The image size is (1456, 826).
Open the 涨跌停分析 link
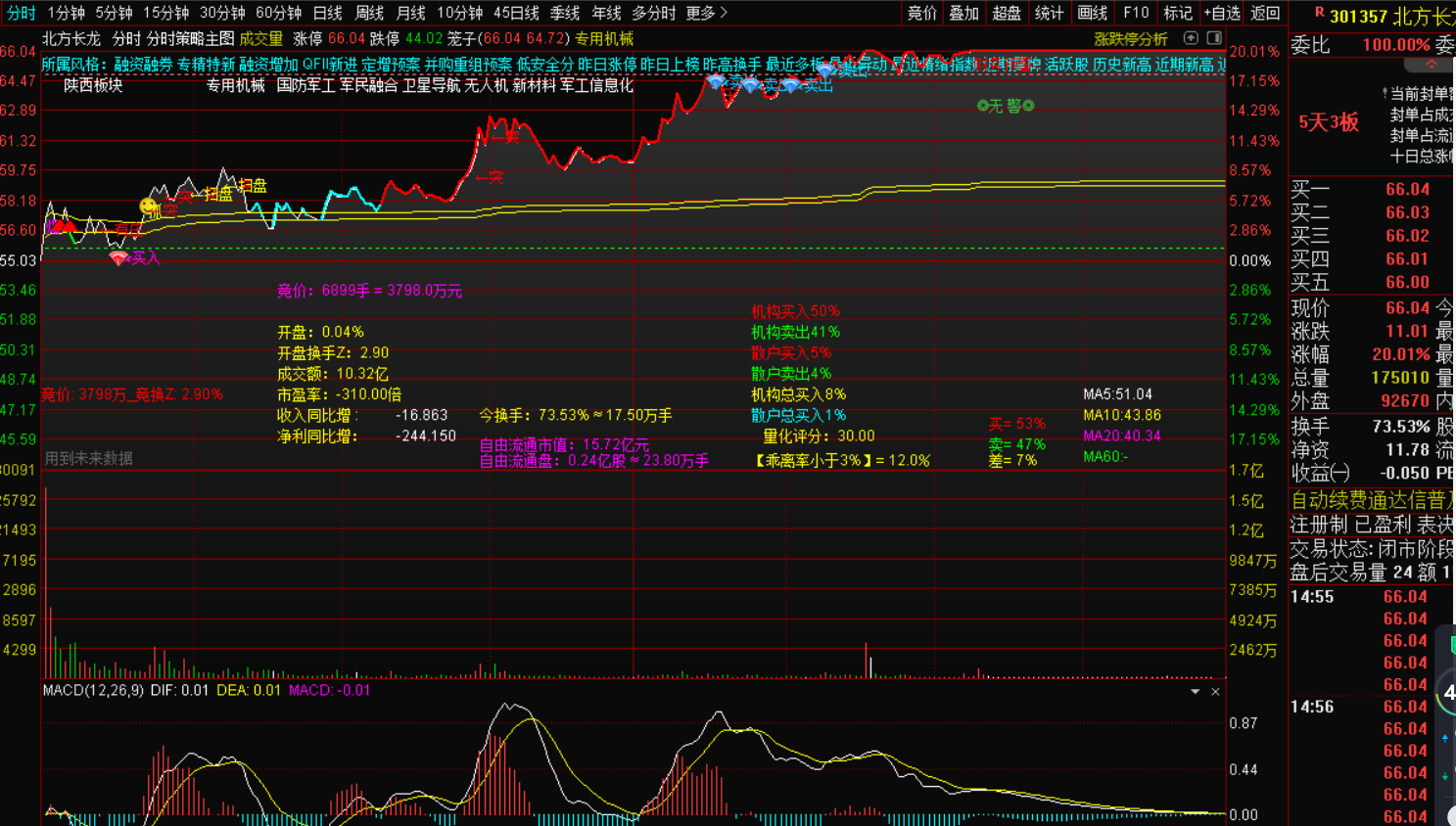click(x=1130, y=39)
